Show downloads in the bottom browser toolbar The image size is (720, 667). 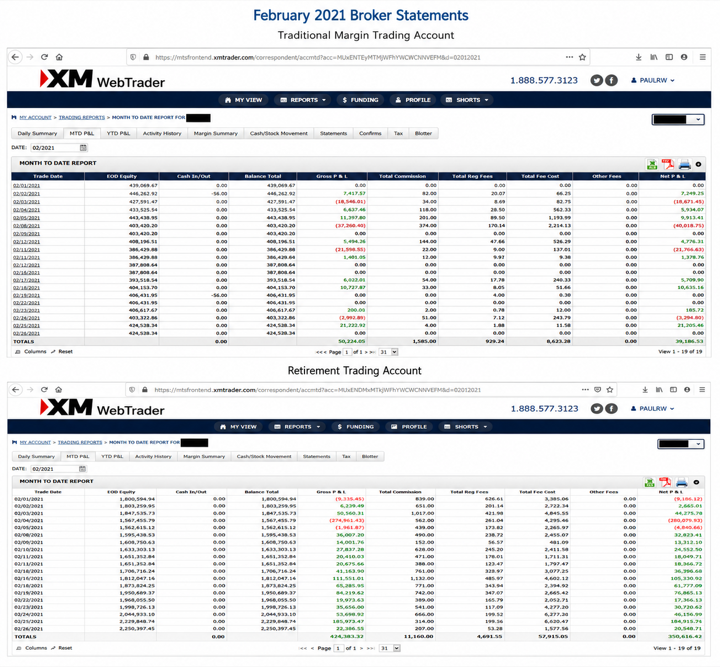[645, 390]
